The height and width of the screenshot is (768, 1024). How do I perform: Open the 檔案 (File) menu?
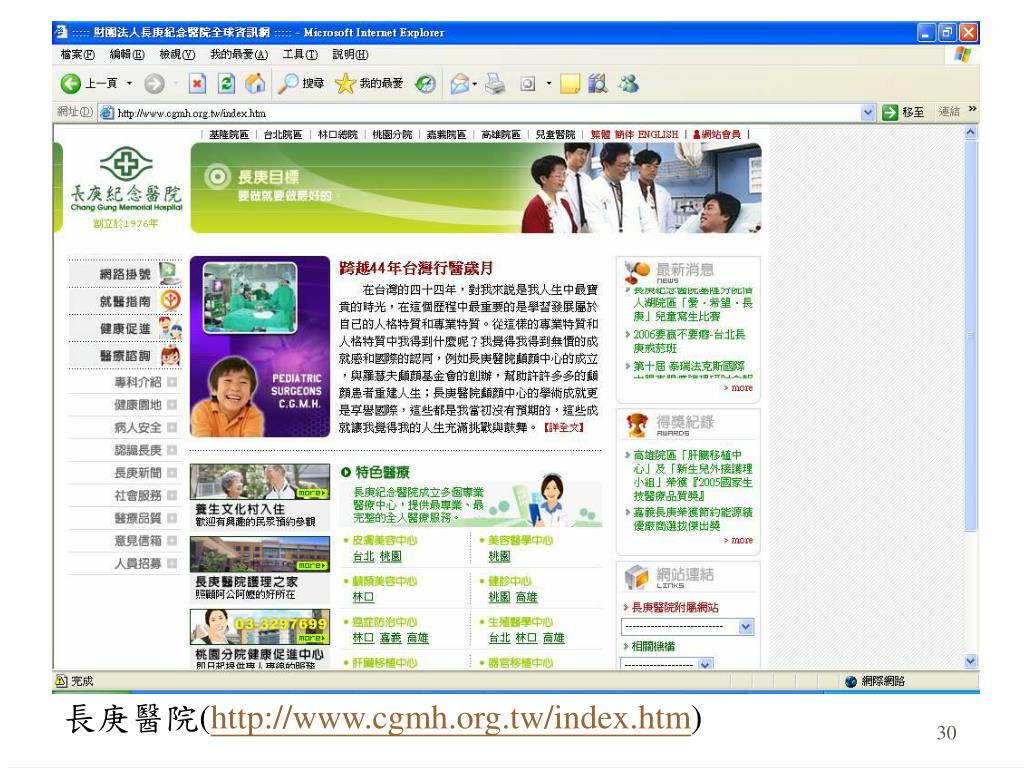[77, 54]
